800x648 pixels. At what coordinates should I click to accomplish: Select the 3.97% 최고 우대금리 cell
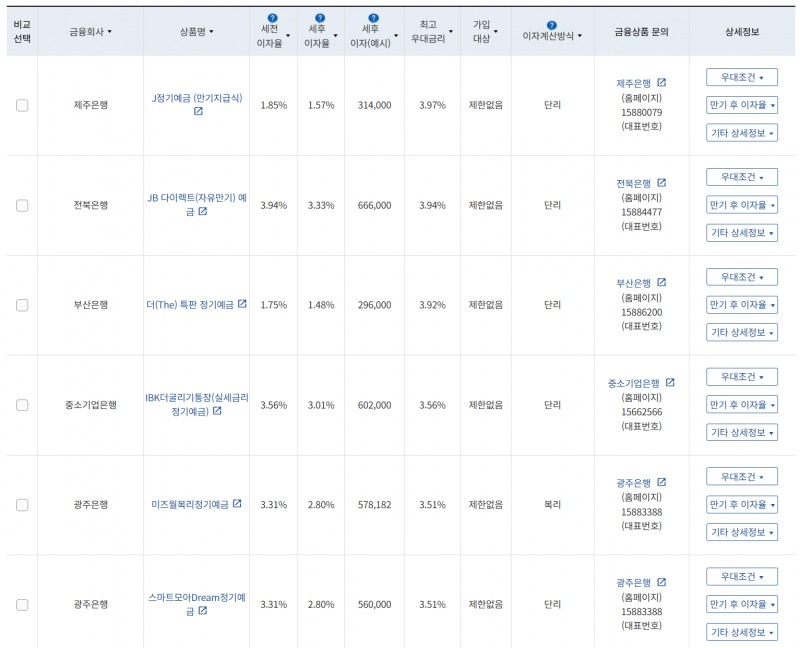tap(432, 105)
